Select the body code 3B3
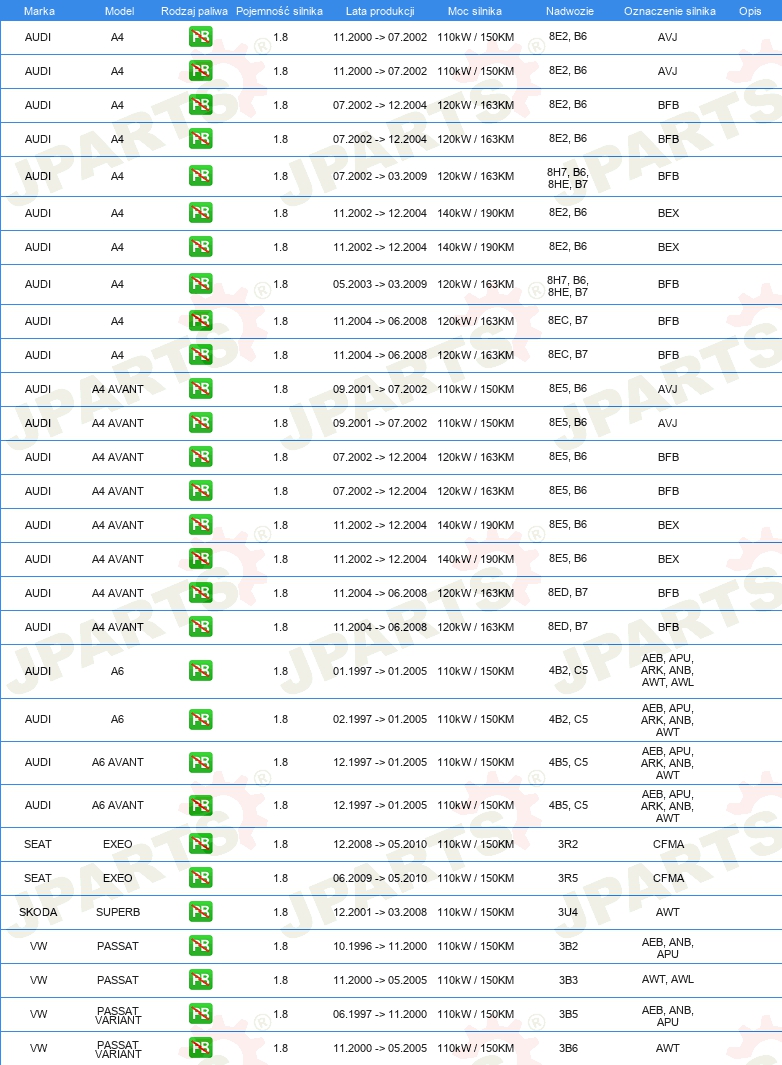782x1065 pixels. 568,980
